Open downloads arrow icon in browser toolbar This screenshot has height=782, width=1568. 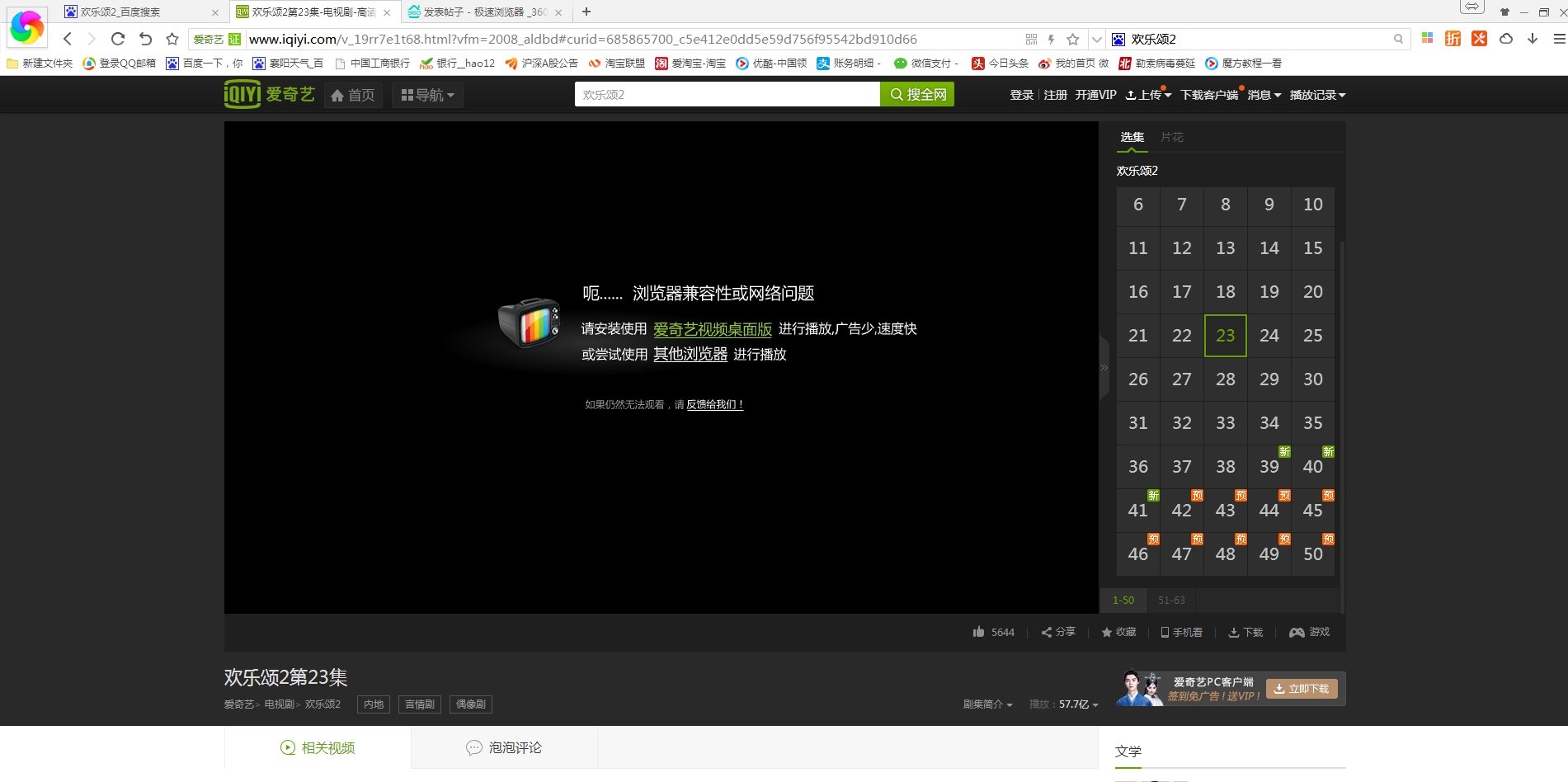coord(1533,38)
